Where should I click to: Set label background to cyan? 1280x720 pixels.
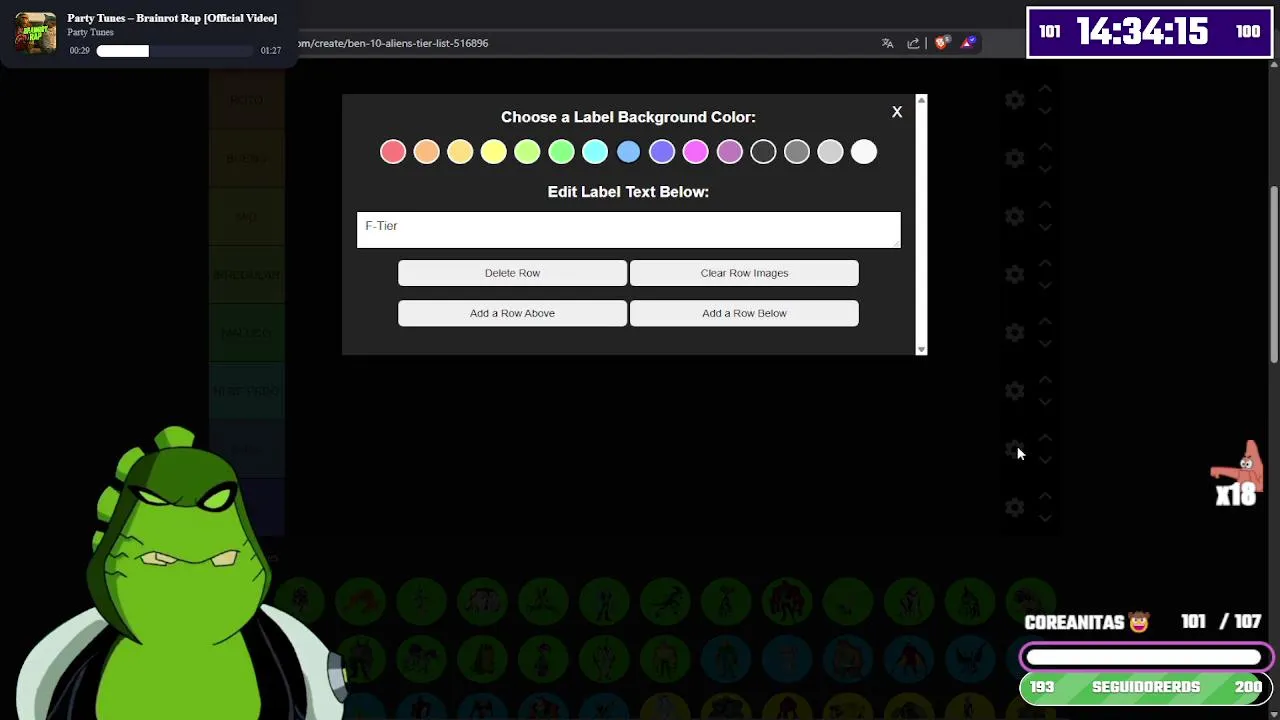[x=595, y=152]
